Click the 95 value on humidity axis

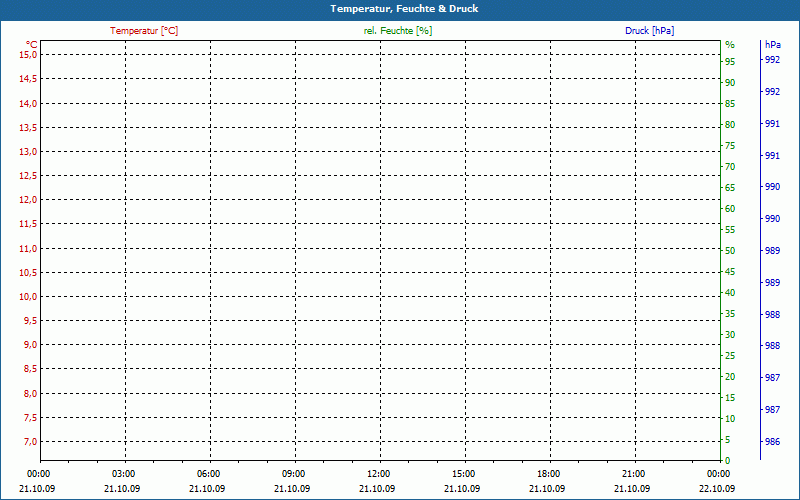[x=730, y=62]
